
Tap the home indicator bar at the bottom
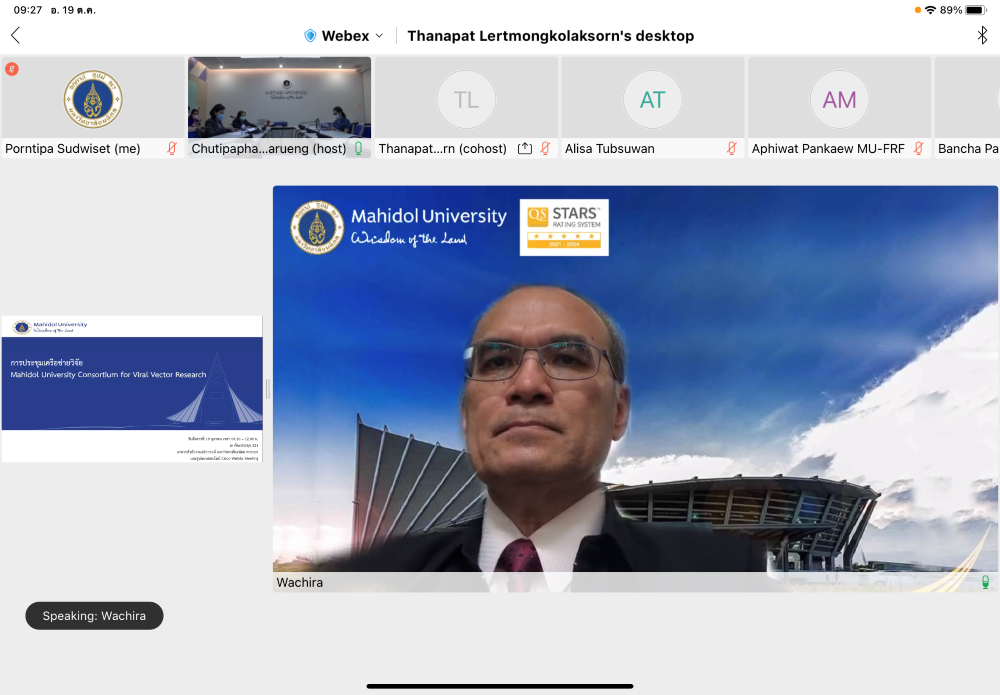tap(500, 686)
